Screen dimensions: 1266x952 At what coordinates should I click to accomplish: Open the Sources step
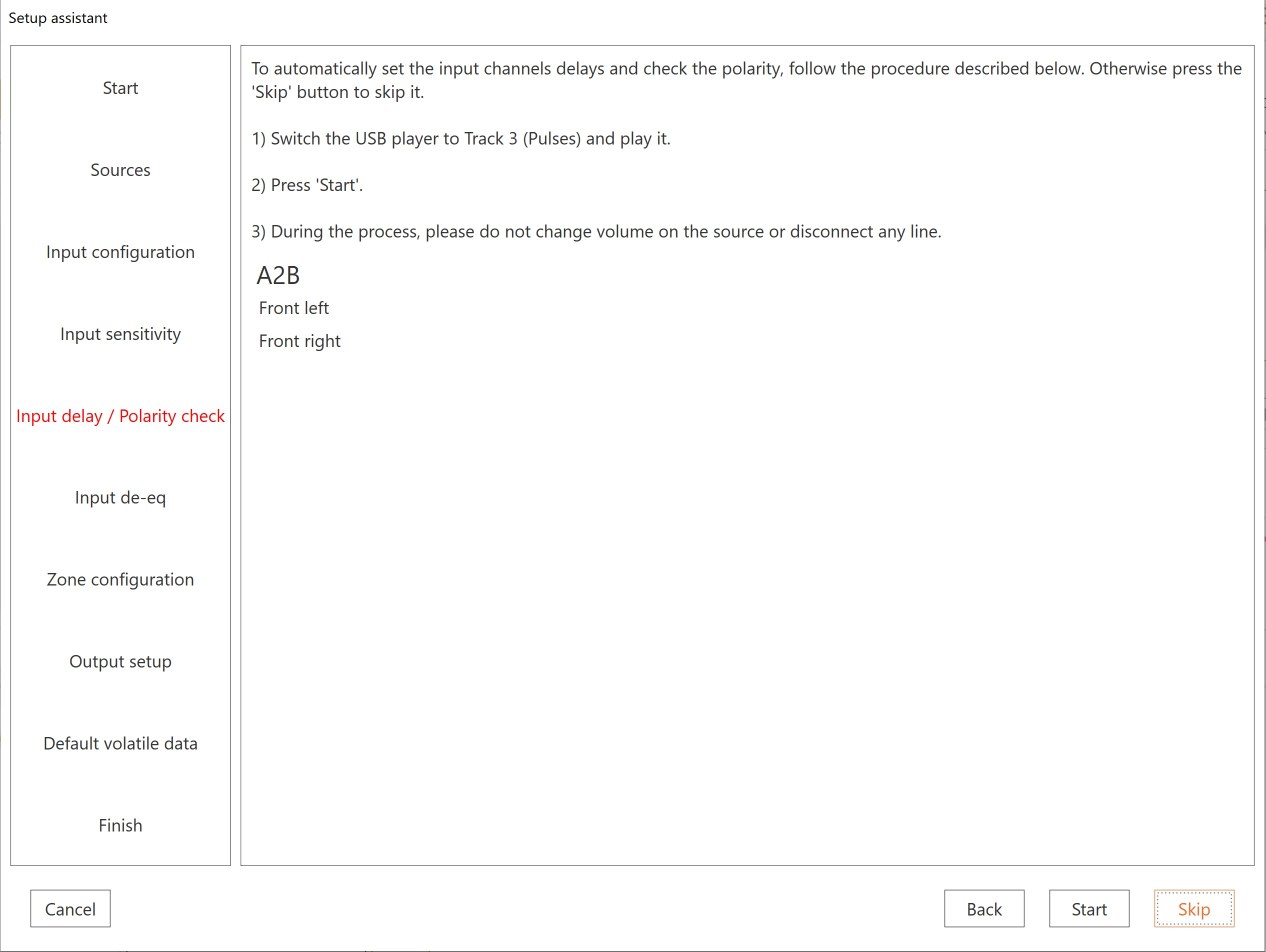pos(120,170)
